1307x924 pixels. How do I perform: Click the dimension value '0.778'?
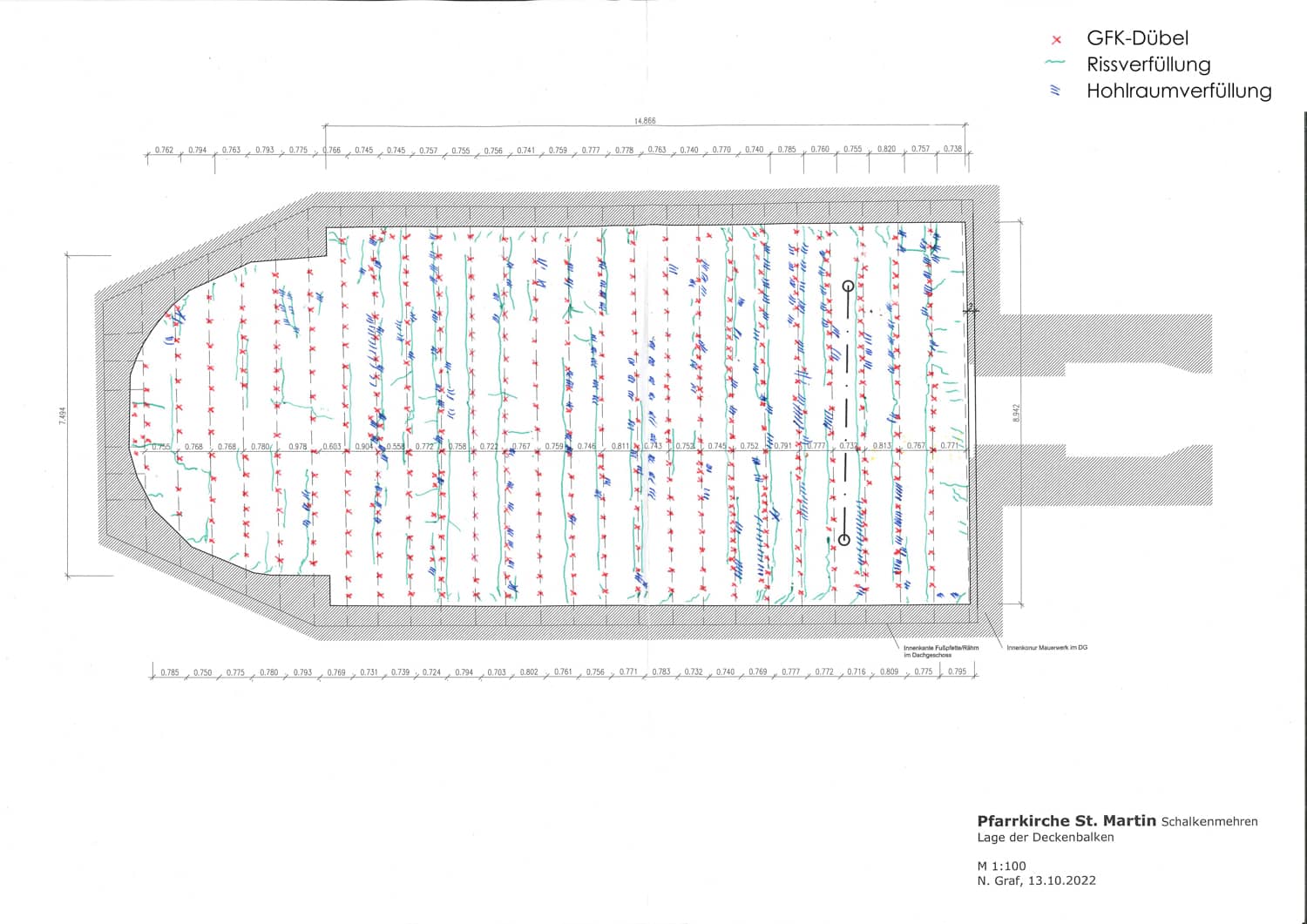(624, 150)
